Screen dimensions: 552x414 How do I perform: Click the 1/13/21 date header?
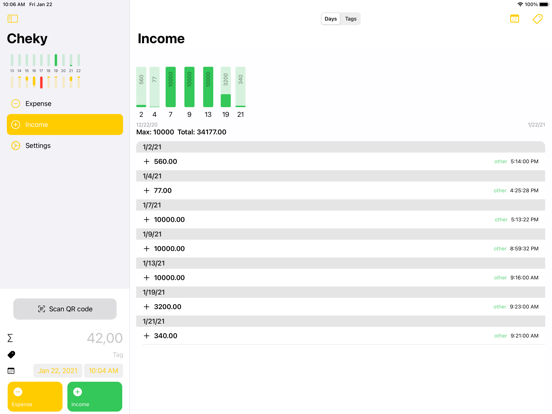340,263
